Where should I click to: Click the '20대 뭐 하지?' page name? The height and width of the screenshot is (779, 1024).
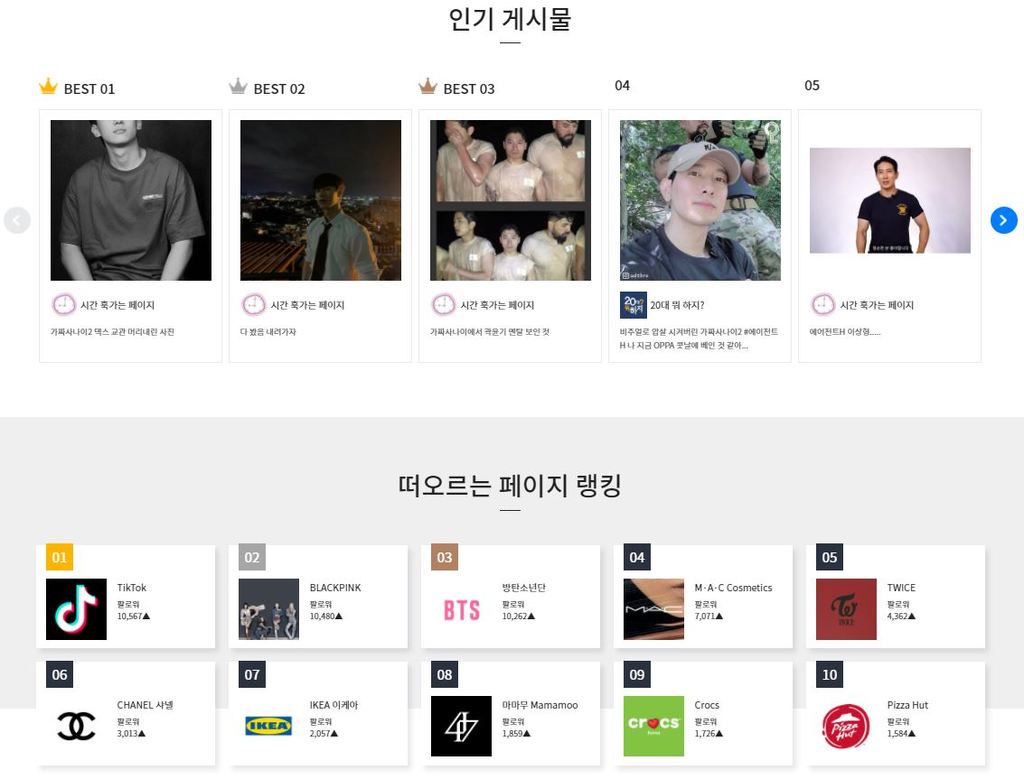click(x=677, y=305)
